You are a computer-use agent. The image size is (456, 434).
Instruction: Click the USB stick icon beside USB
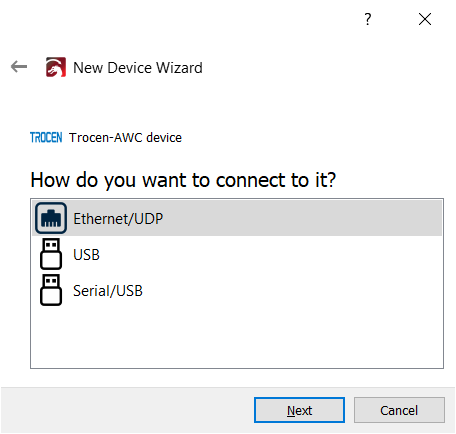(x=51, y=254)
